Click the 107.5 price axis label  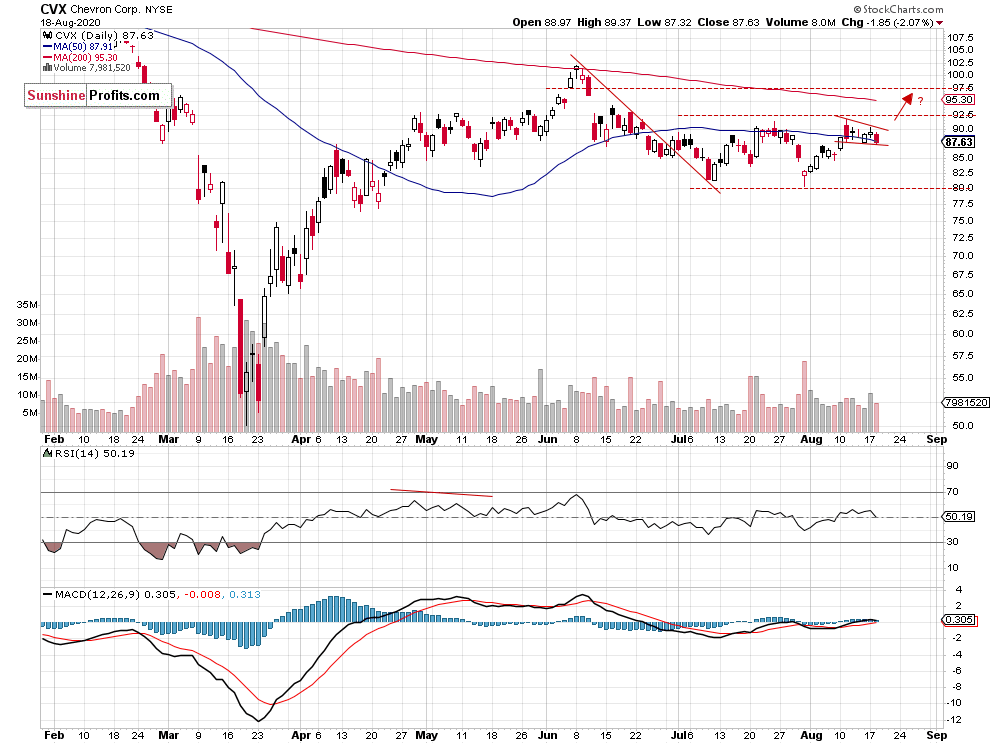(x=960, y=37)
